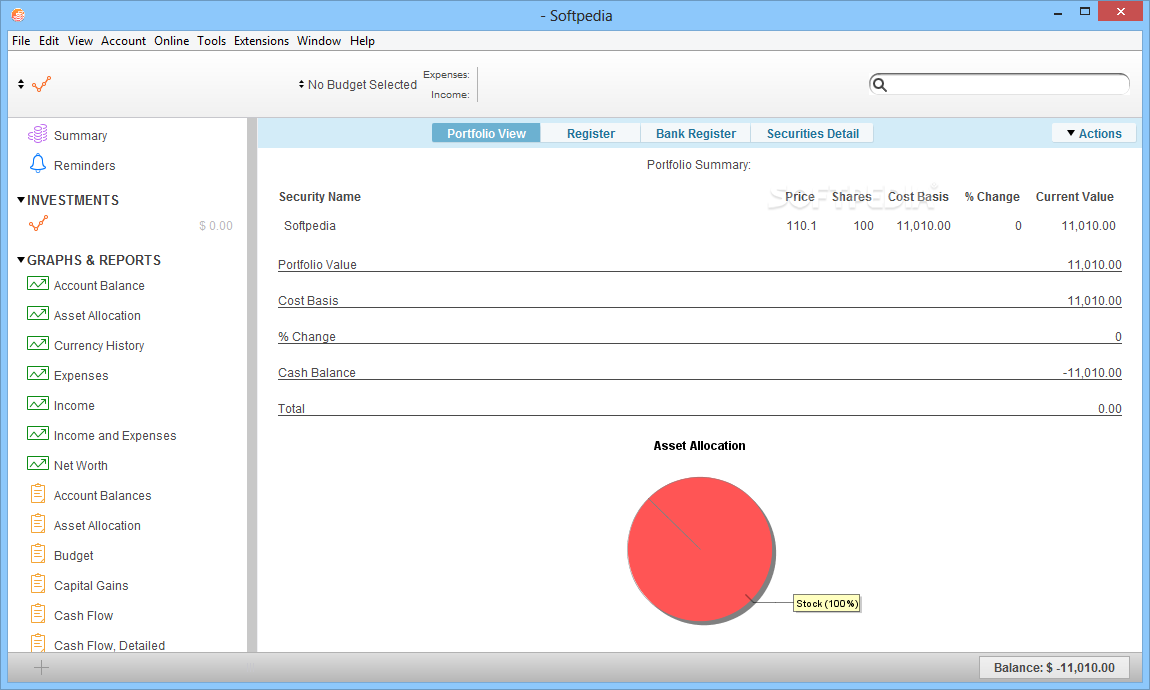1150x690 pixels.
Task: Open the Capital Gains report icon
Action: pyautogui.click(x=38, y=584)
